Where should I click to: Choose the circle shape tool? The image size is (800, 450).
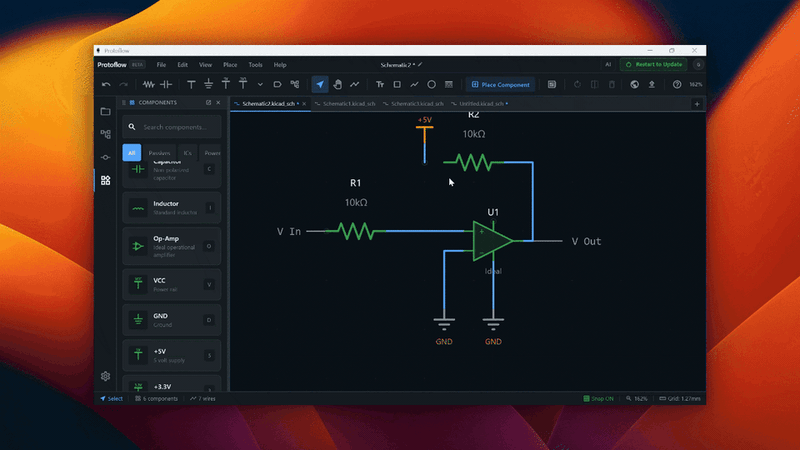(432, 85)
